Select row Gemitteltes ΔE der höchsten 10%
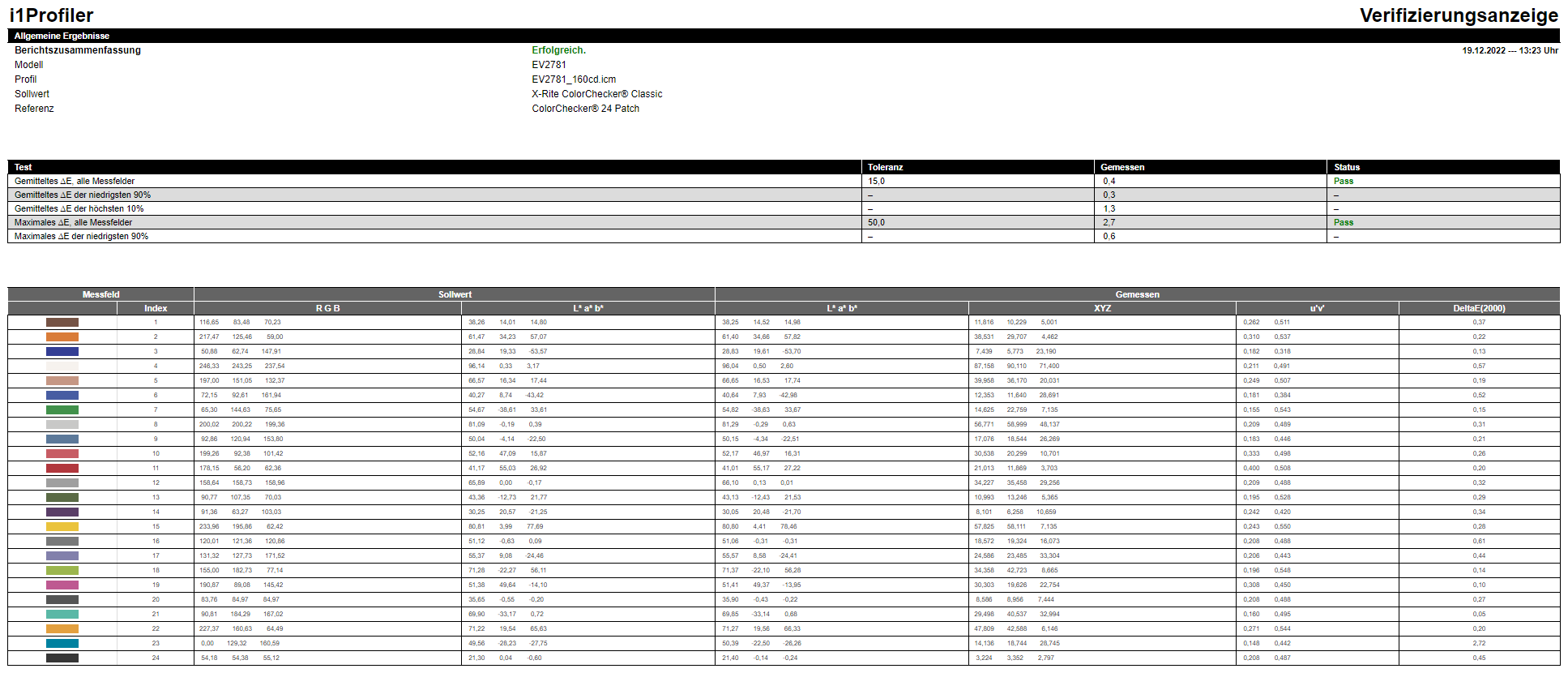The height and width of the screenshot is (673, 1568). [x=784, y=208]
